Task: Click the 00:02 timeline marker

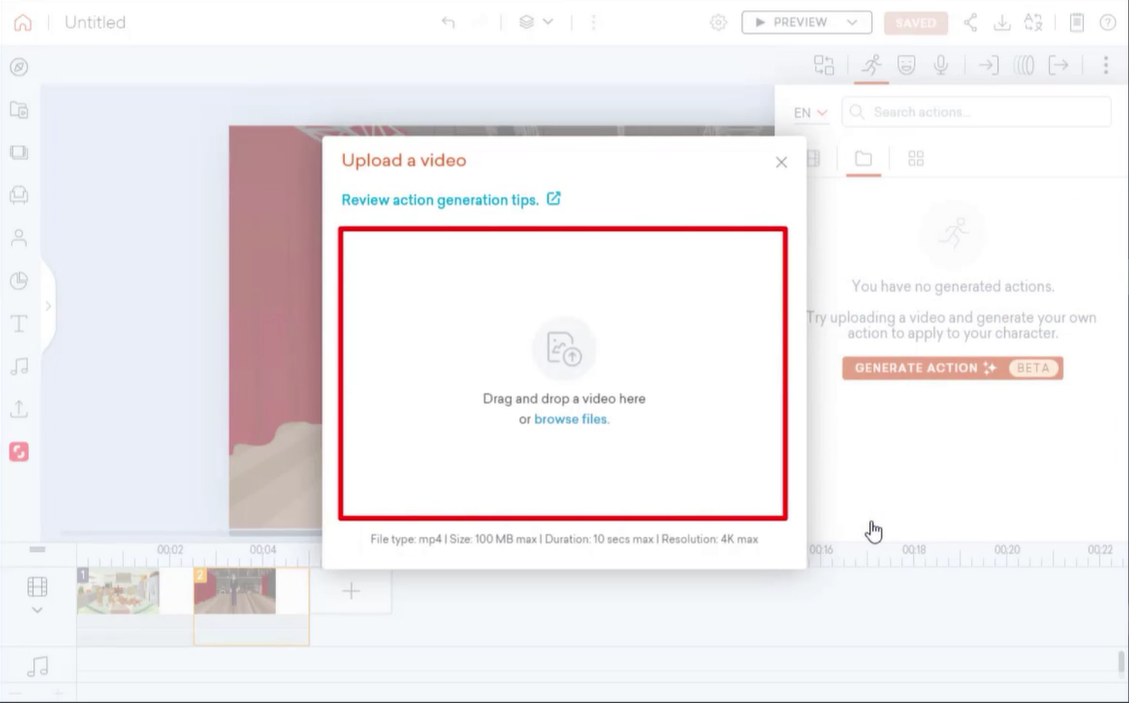Action: tap(170, 550)
